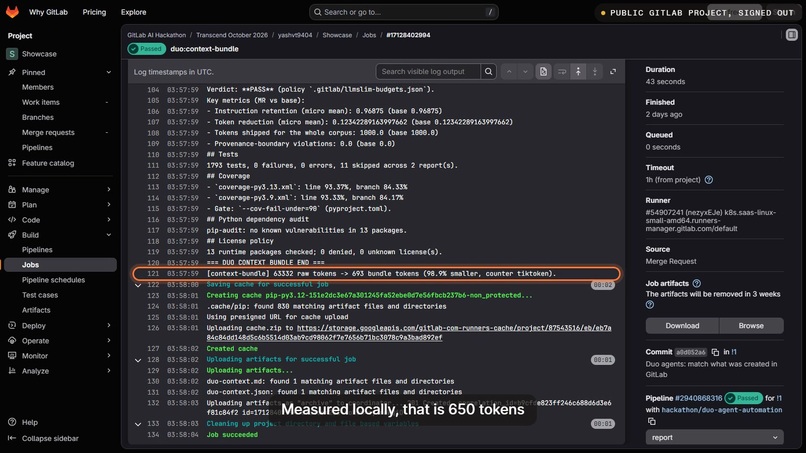The height and width of the screenshot is (453, 806).
Task: Click the Timeout help question icon
Action: [x=709, y=180]
